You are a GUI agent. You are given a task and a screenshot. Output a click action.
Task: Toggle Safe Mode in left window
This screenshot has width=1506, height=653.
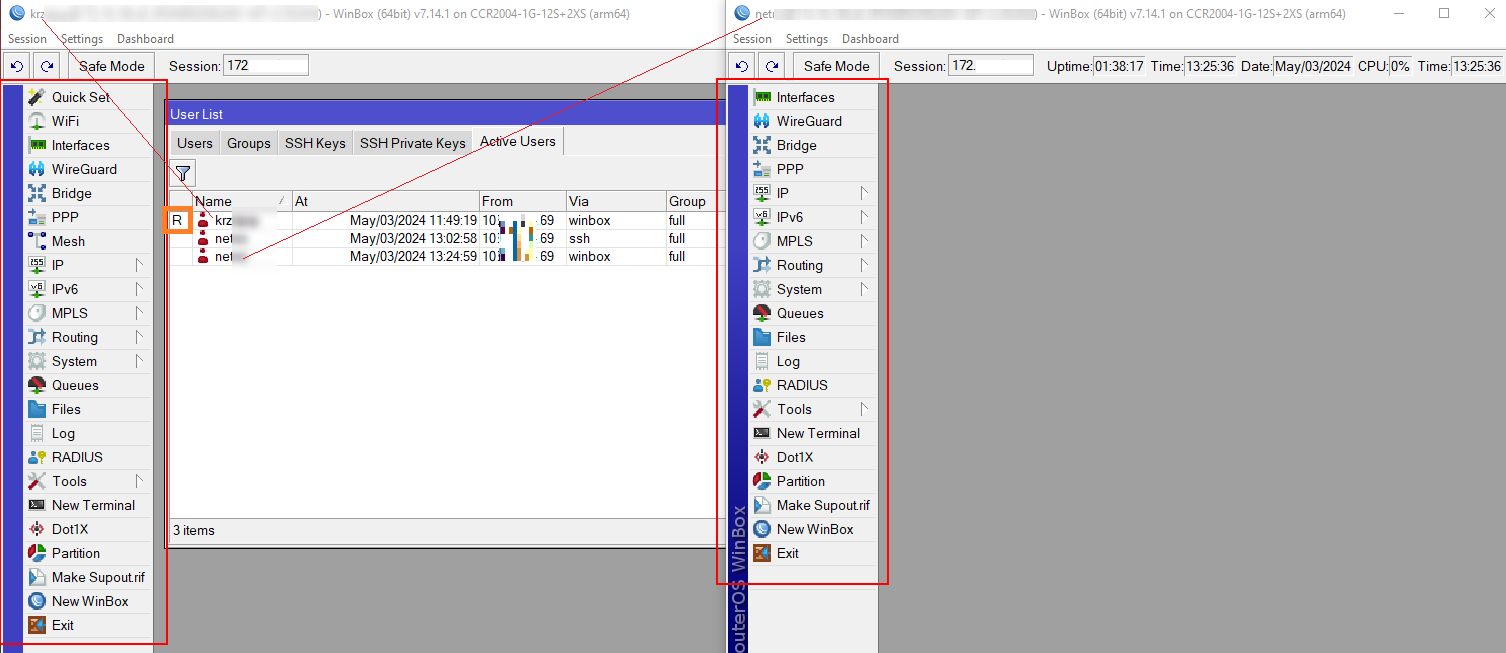tap(112, 66)
